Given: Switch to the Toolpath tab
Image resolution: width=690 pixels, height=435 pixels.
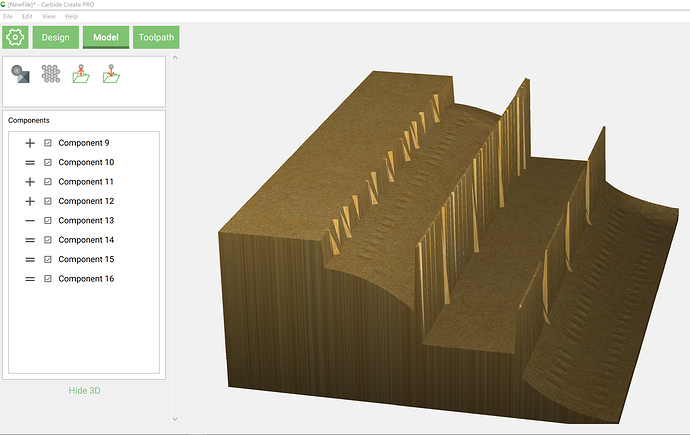Looking at the screenshot, I should coord(156,38).
